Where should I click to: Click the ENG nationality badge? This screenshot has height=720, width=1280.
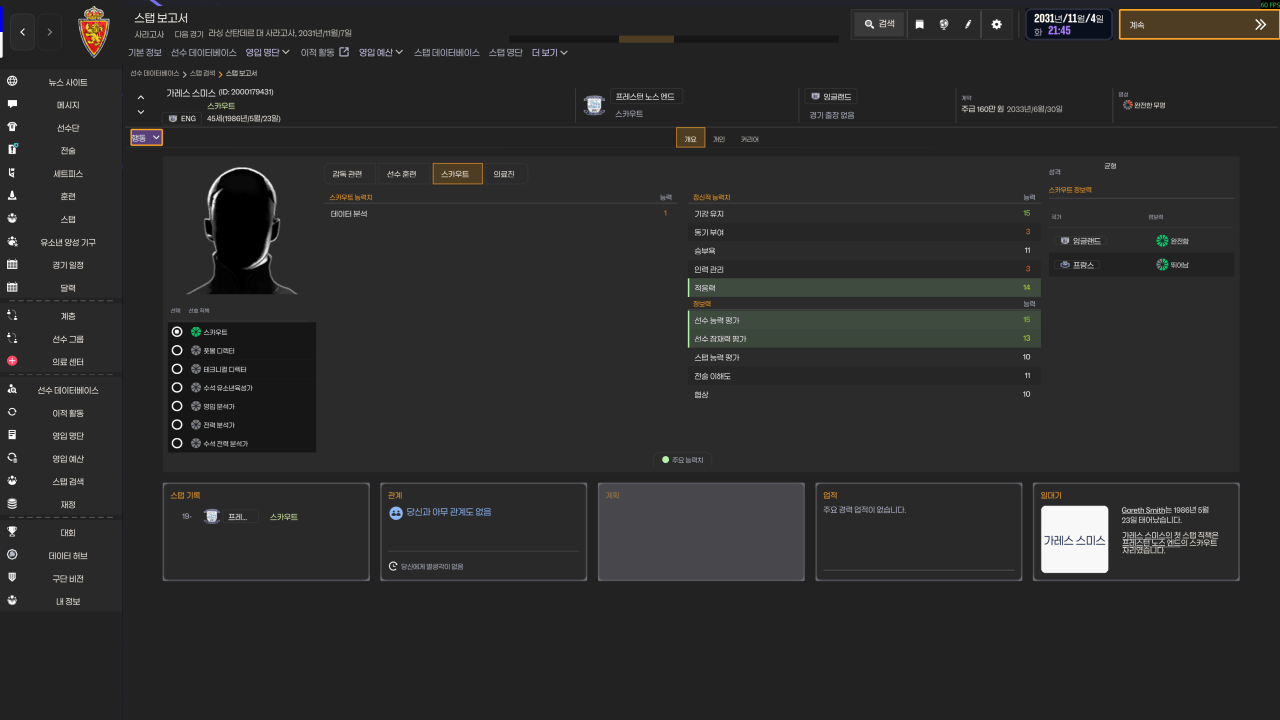183,118
